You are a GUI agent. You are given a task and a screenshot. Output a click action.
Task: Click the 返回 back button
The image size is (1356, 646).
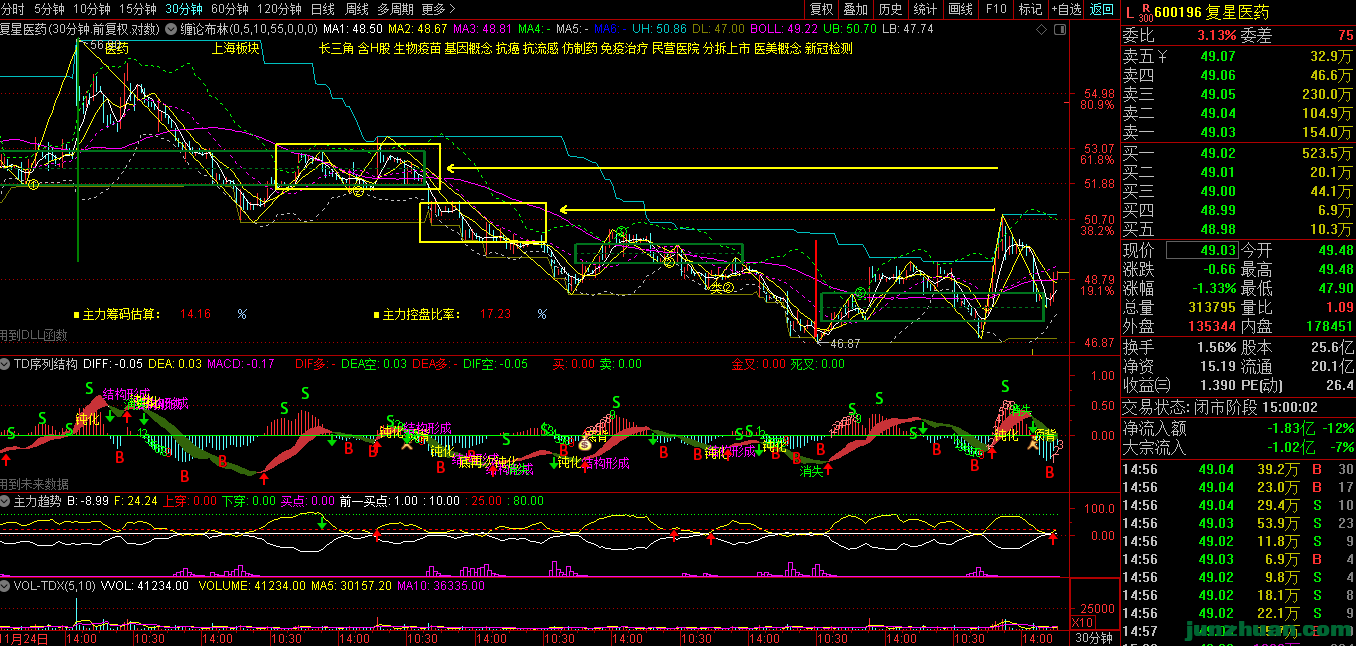[x=1102, y=9]
